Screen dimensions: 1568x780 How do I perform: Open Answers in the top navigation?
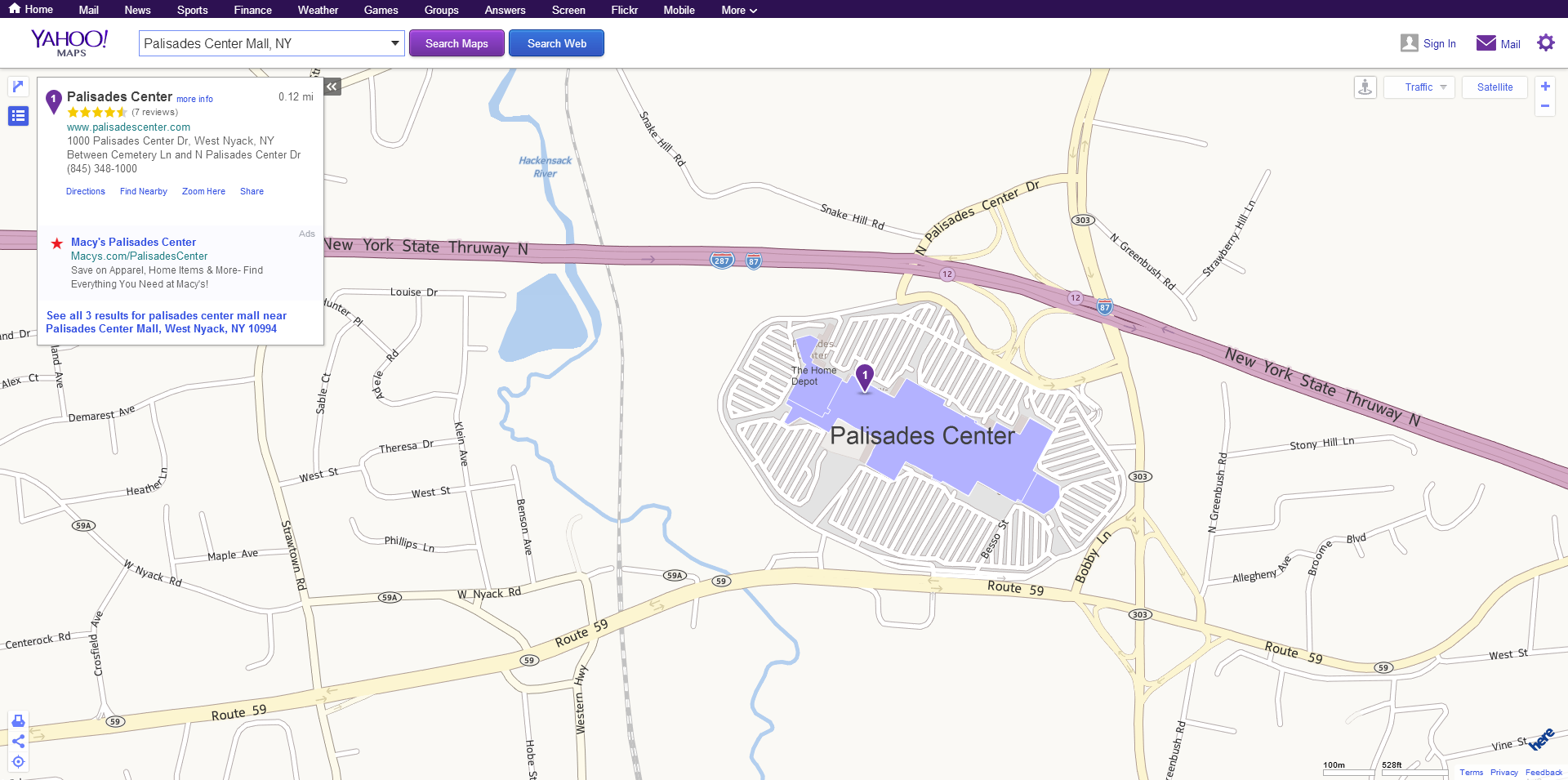pyautogui.click(x=506, y=10)
